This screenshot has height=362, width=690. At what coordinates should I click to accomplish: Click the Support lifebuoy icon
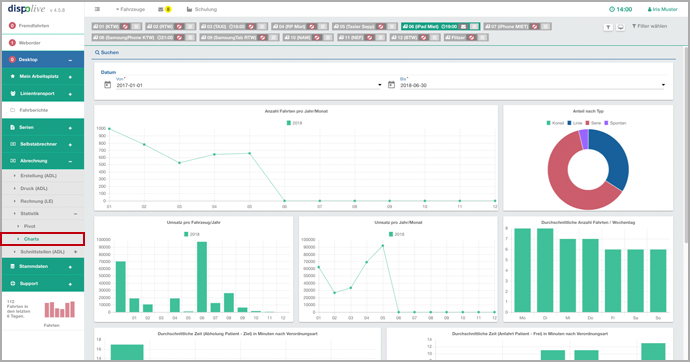[x=12, y=283]
